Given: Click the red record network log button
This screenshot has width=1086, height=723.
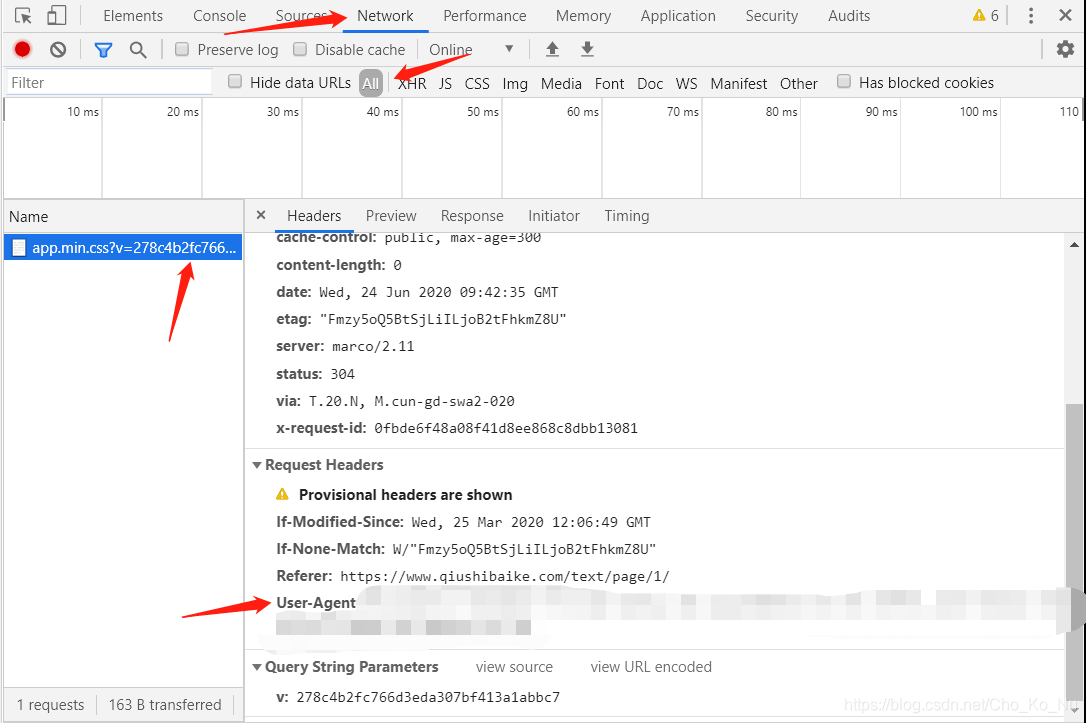Looking at the screenshot, I should pos(22,49).
